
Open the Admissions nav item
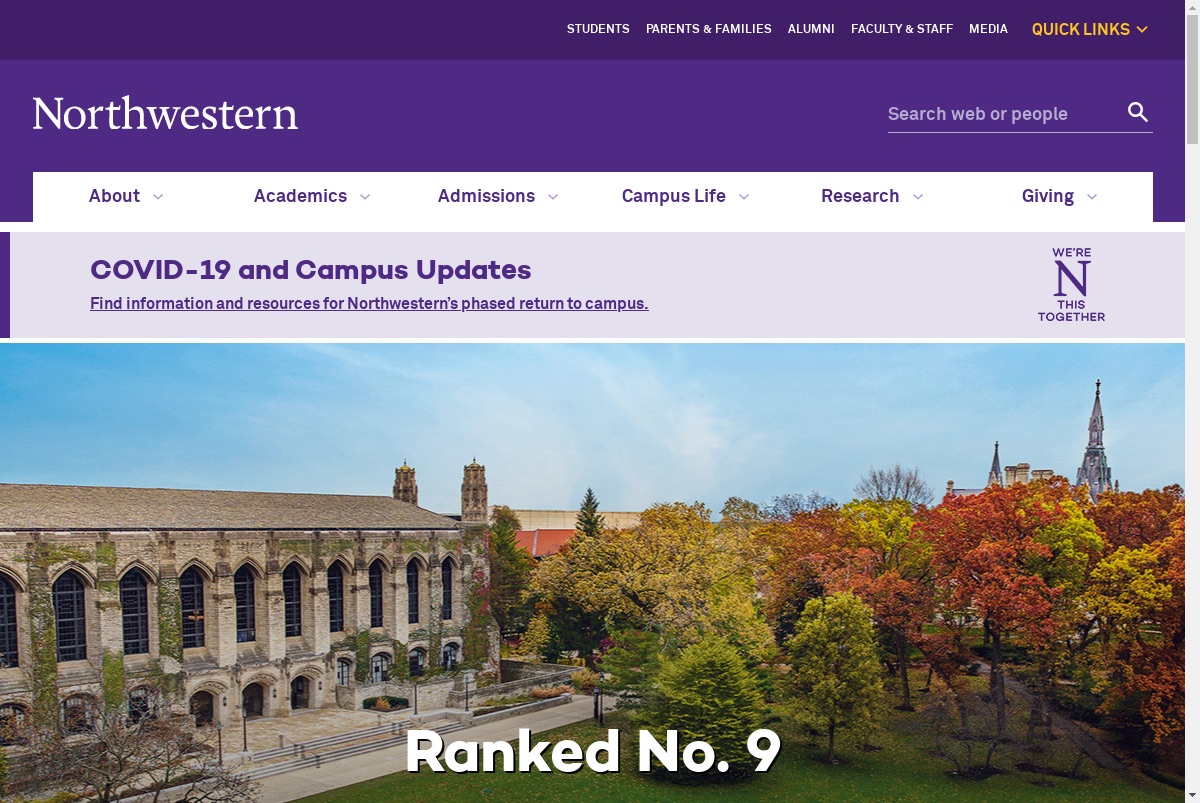[x=486, y=196]
